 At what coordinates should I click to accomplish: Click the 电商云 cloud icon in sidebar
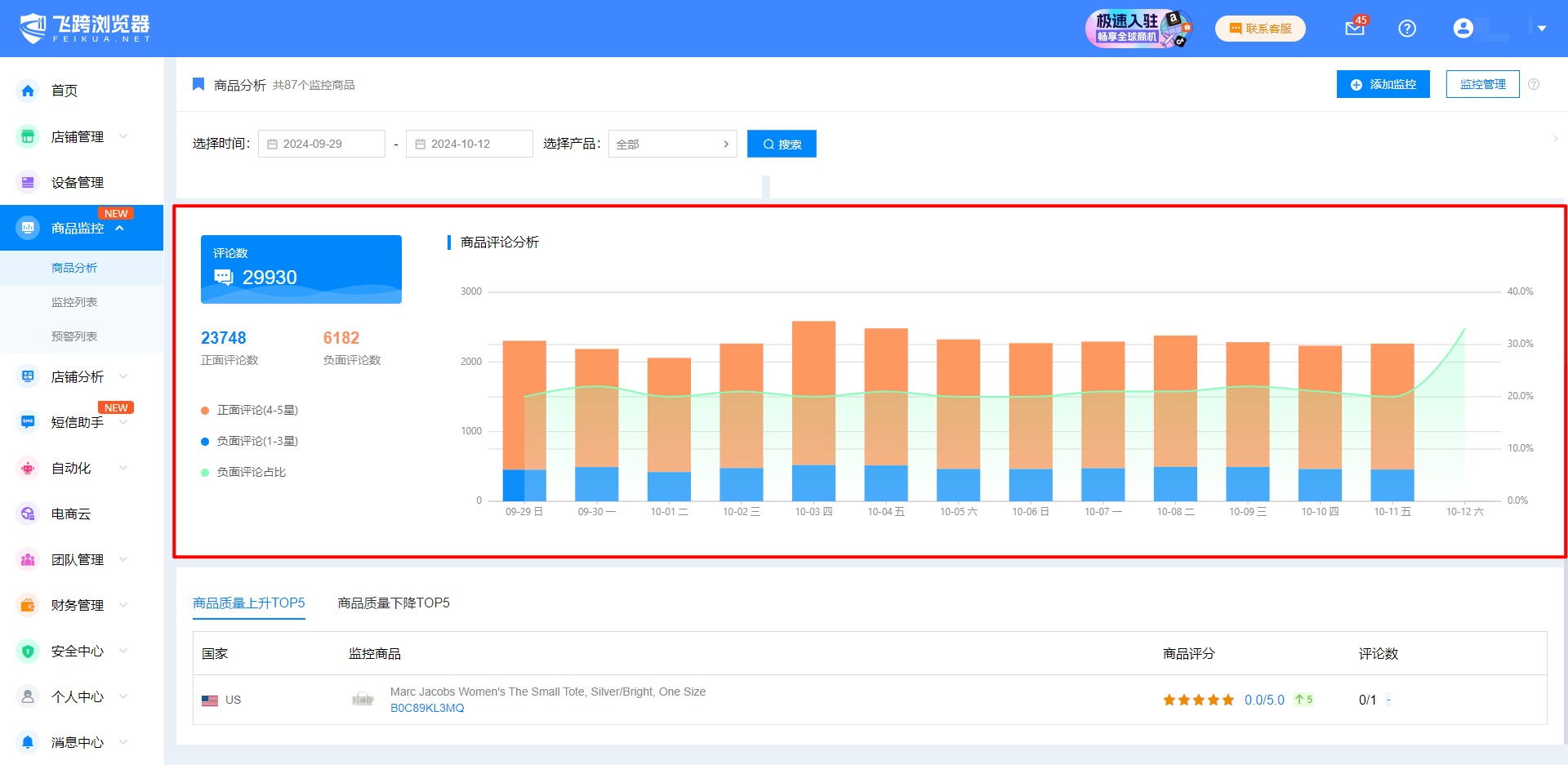pos(28,514)
